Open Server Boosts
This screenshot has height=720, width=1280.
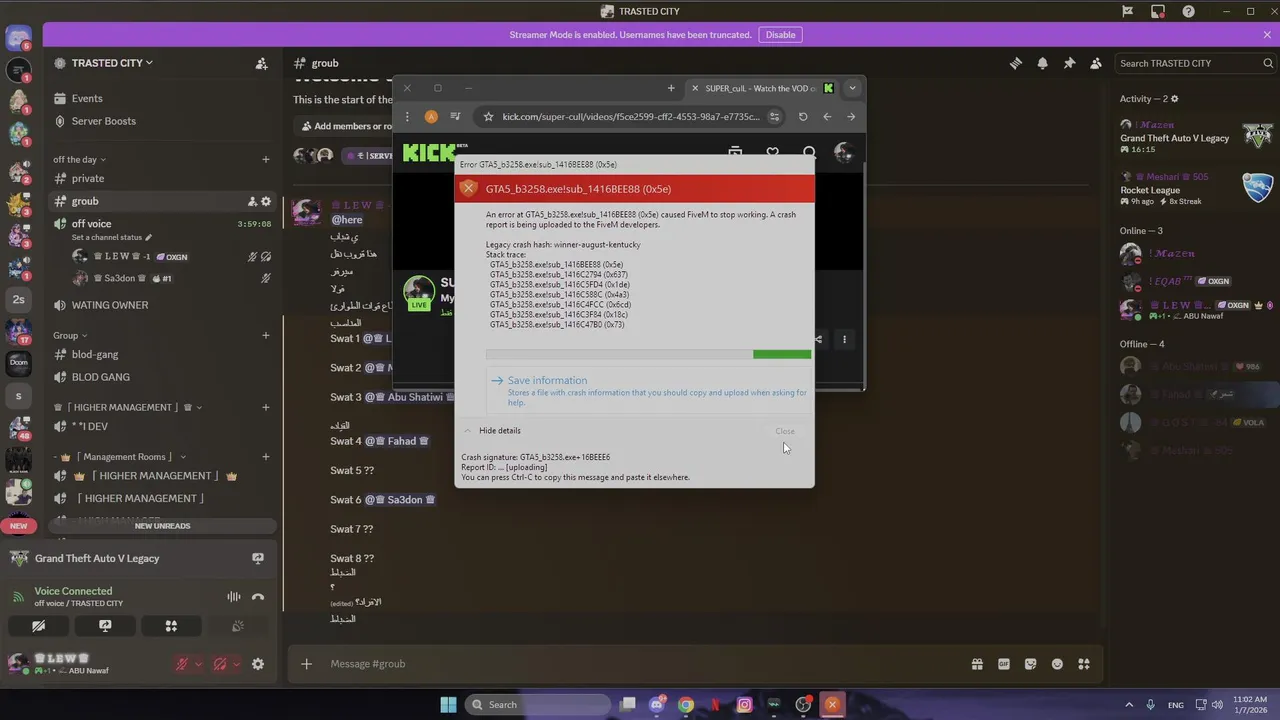coord(162,121)
